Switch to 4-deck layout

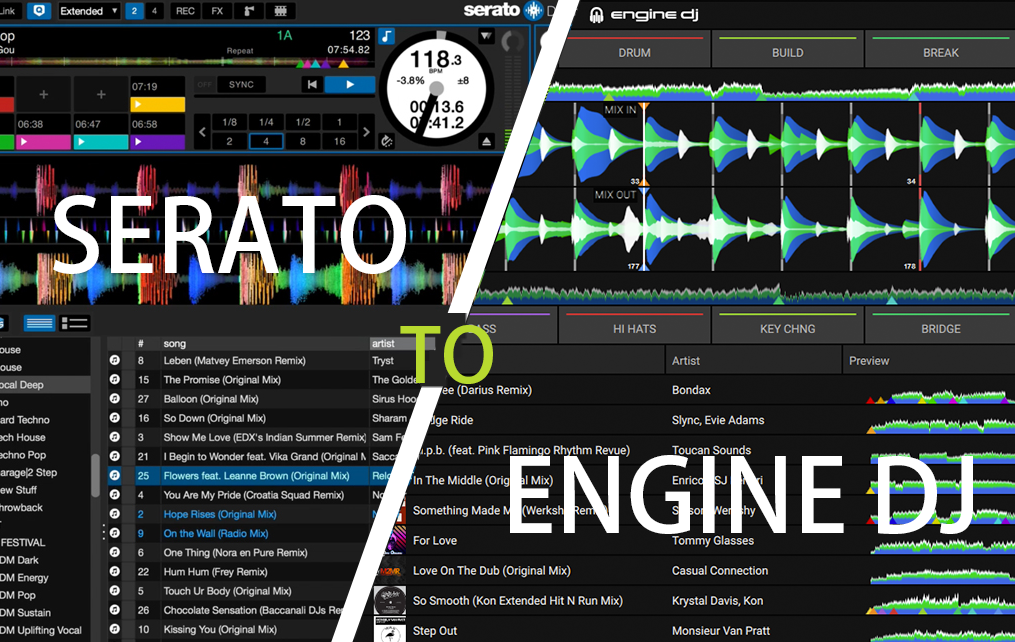click(154, 10)
